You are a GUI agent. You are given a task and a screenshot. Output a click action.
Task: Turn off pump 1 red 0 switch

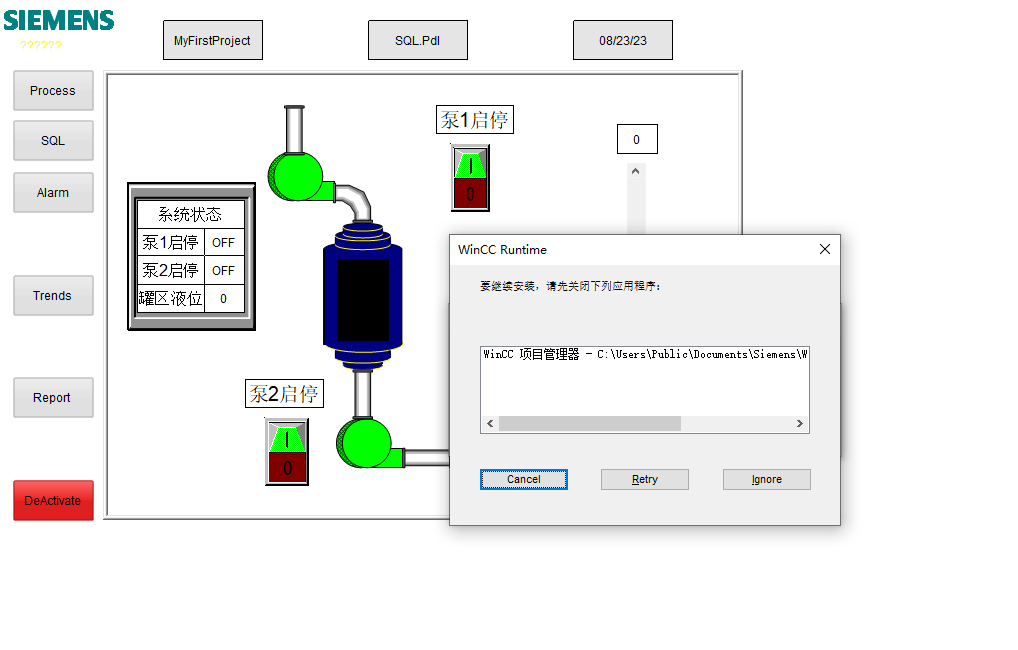click(470, 195)
